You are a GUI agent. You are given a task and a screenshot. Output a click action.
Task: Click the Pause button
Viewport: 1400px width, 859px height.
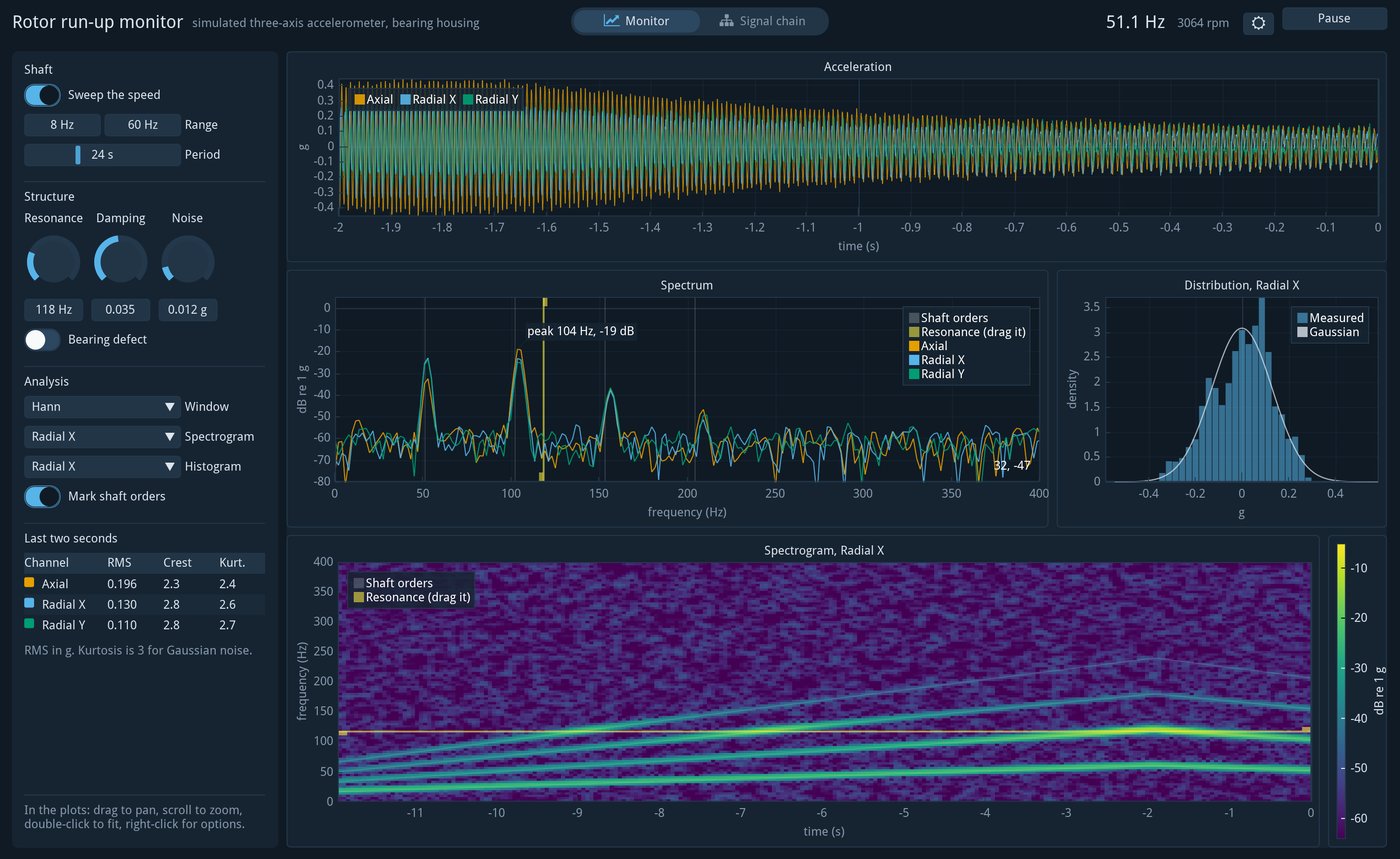[x=1333, y=19]
